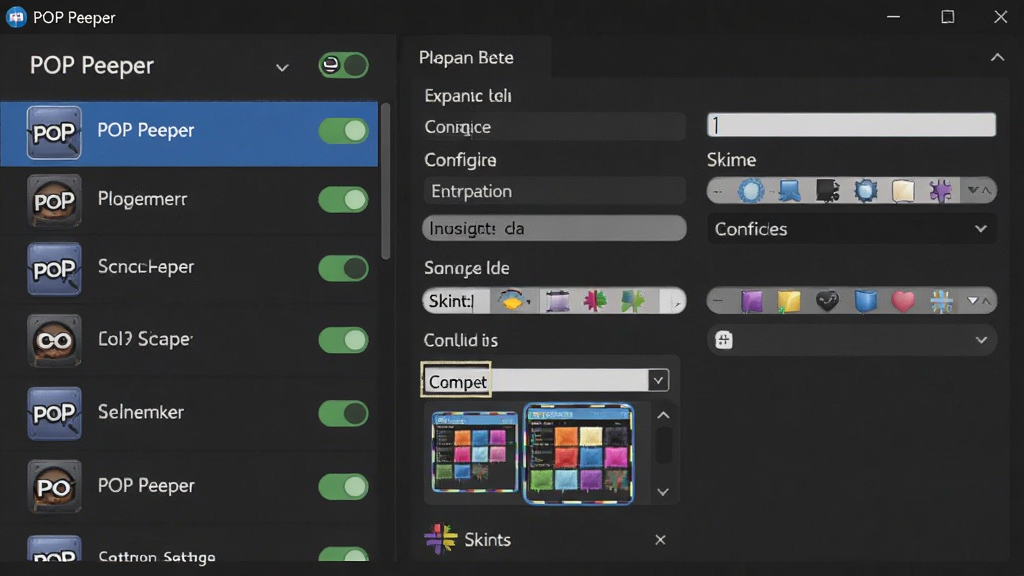The image size is (1024, 576).
Task: Toggle the switch on PO-icon POP Peeper row
Action: click(x=344, y=487)
